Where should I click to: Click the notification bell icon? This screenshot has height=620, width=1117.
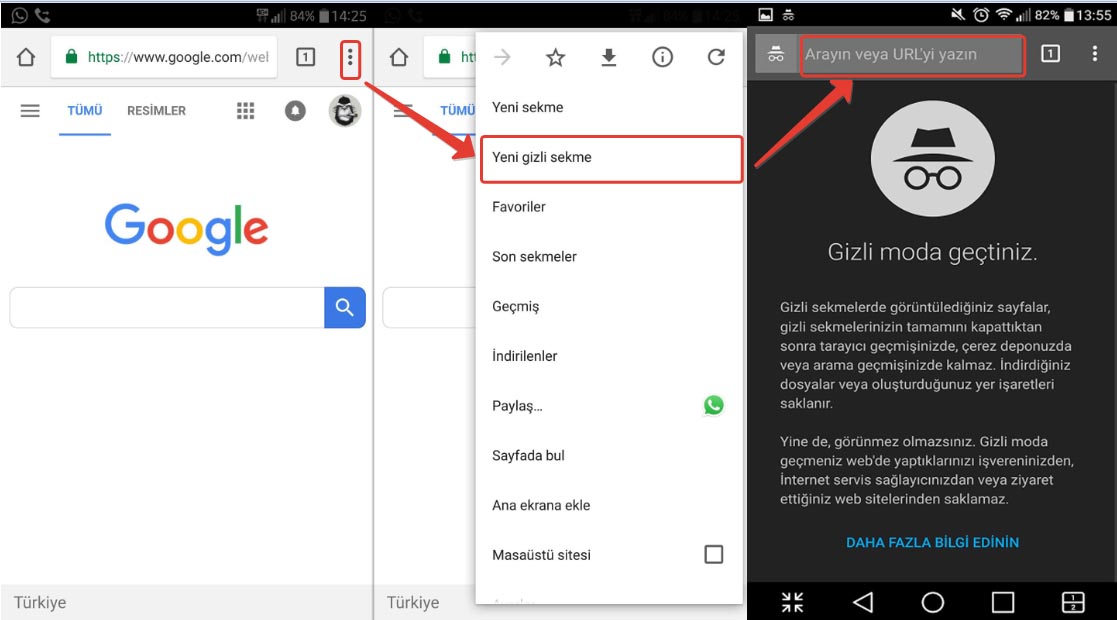[295, 111]
